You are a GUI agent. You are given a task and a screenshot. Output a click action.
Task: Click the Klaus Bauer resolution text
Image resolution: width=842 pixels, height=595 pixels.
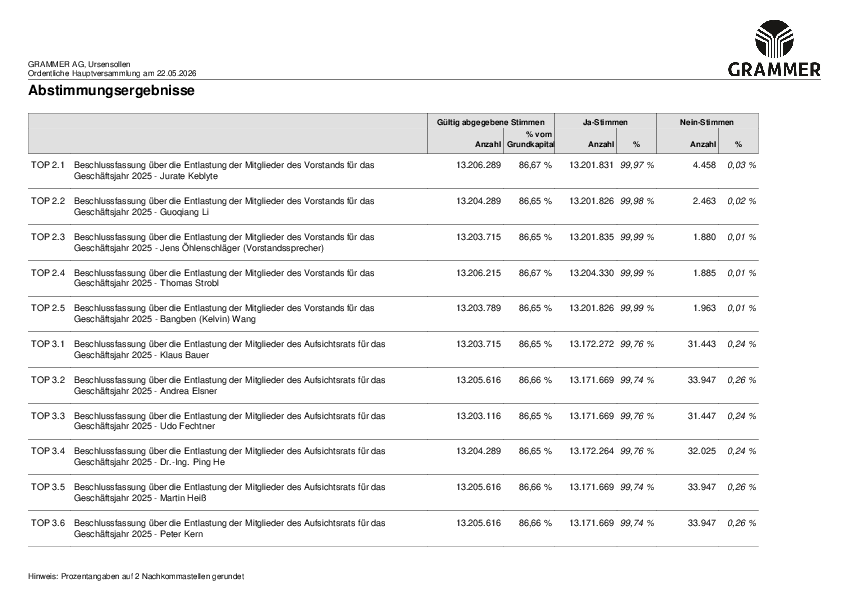229,350
